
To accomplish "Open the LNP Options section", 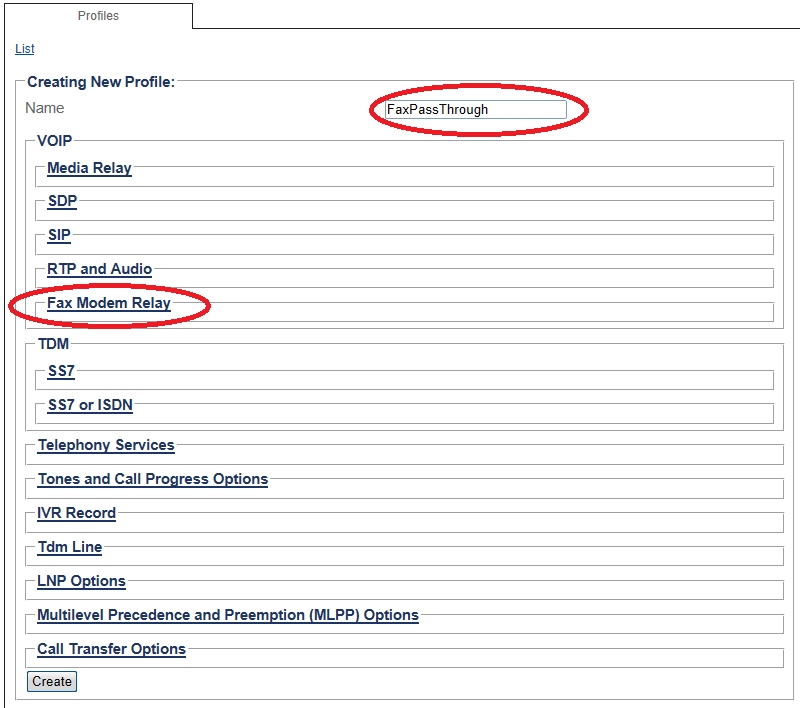I will click(x=82, y=581).
